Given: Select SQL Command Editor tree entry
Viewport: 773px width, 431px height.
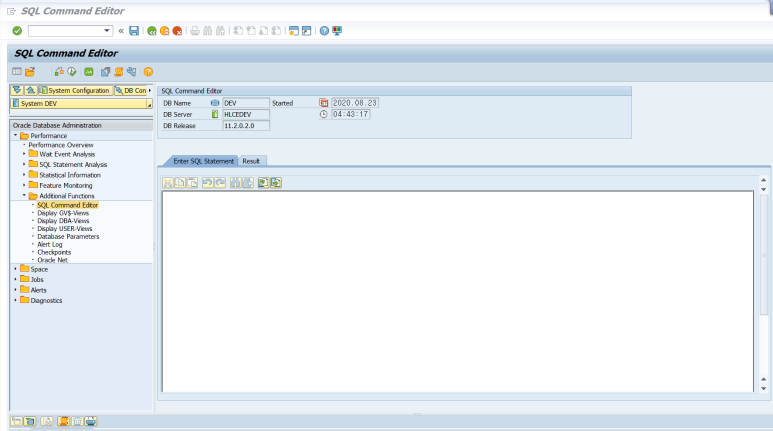Looking at the screenshot, I should 68,205.
